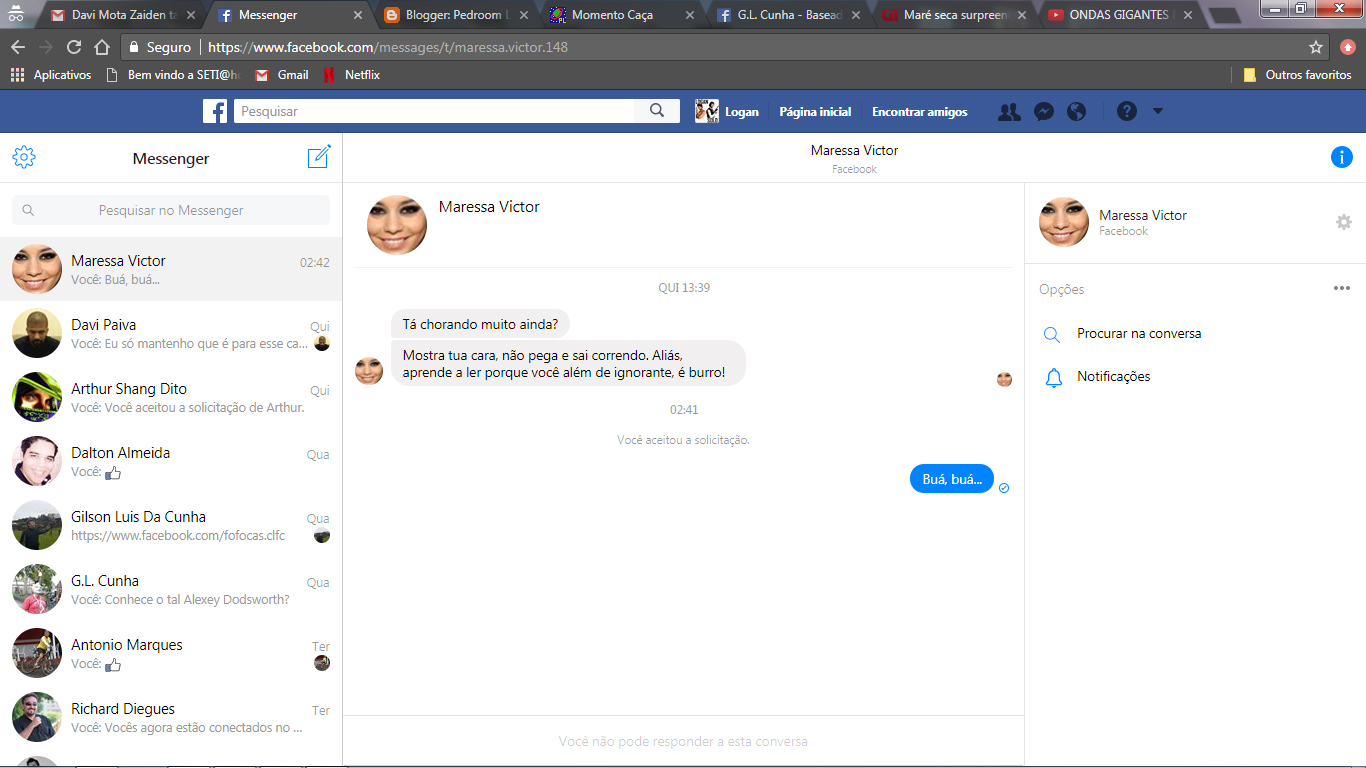Click Maressa Victor name in chat header
The image size is (1366, 768).
pos(854,150)
